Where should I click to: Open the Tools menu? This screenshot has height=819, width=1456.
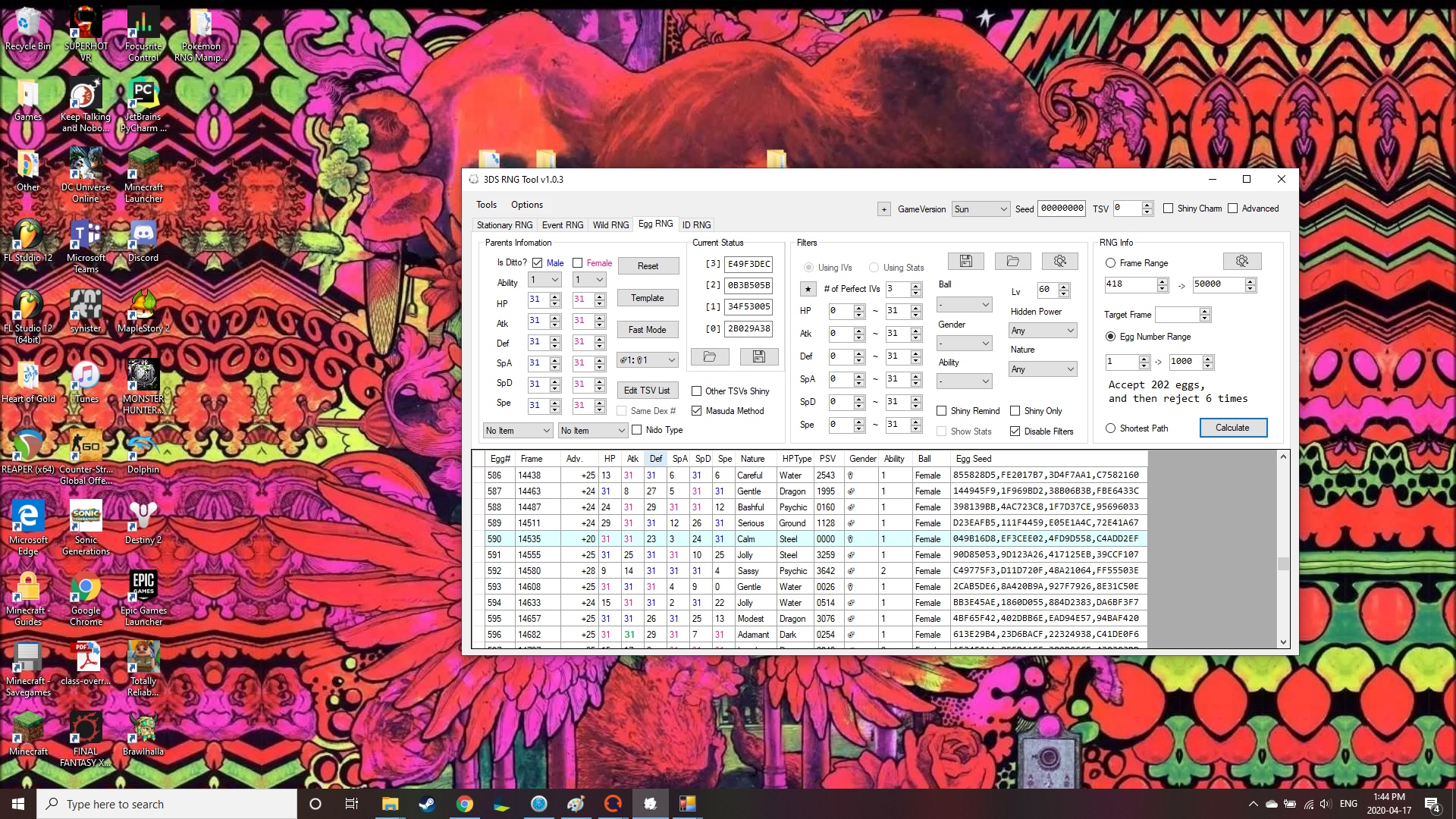(x=486, y=205)
